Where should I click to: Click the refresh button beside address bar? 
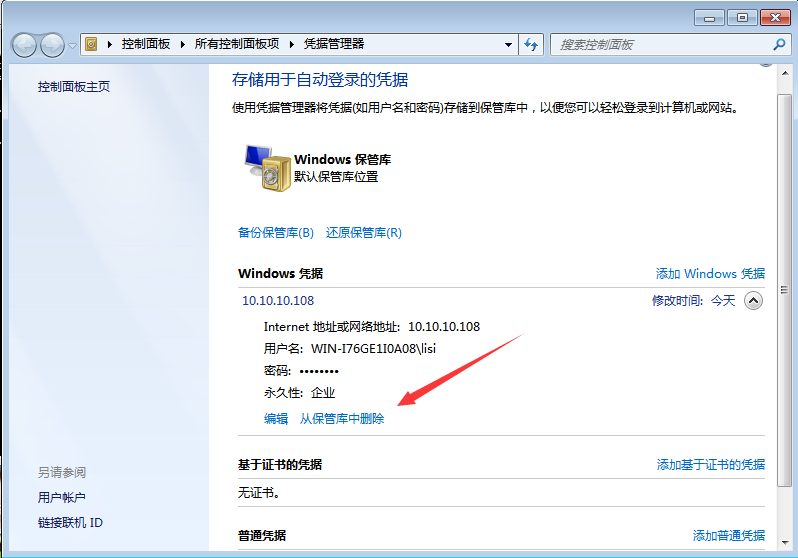(531, 44)
